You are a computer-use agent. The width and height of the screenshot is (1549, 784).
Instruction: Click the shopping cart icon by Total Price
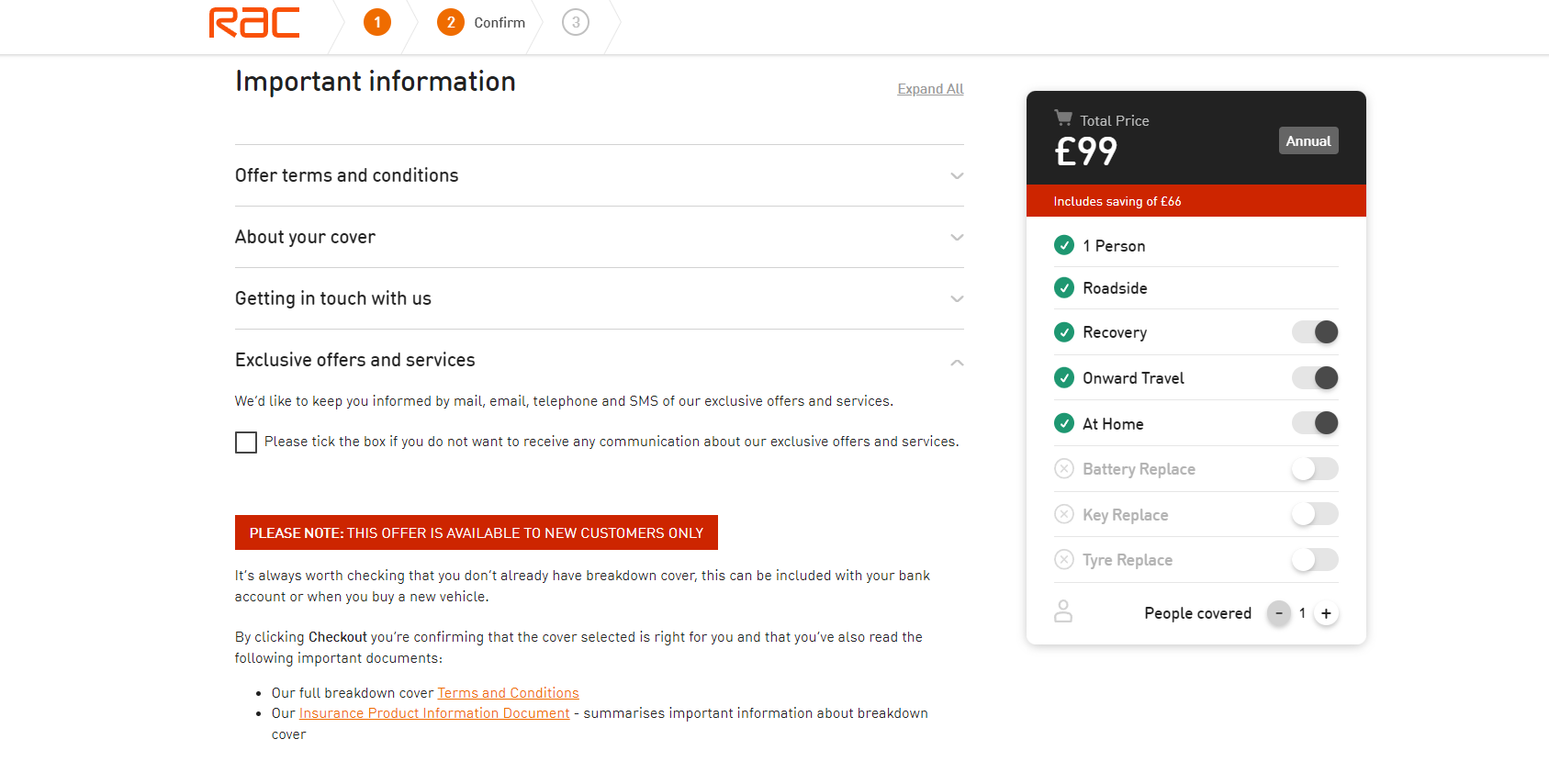(x=1063, y=118)
